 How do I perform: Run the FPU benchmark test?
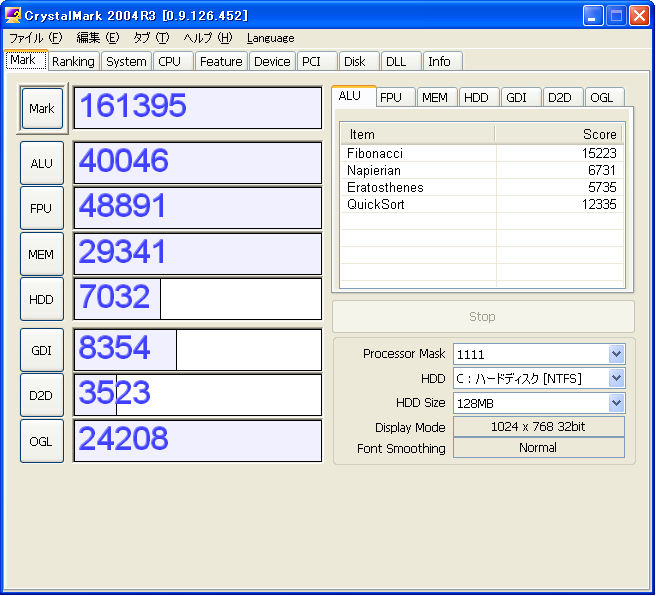pyautogui.click(x=42, y=208)
